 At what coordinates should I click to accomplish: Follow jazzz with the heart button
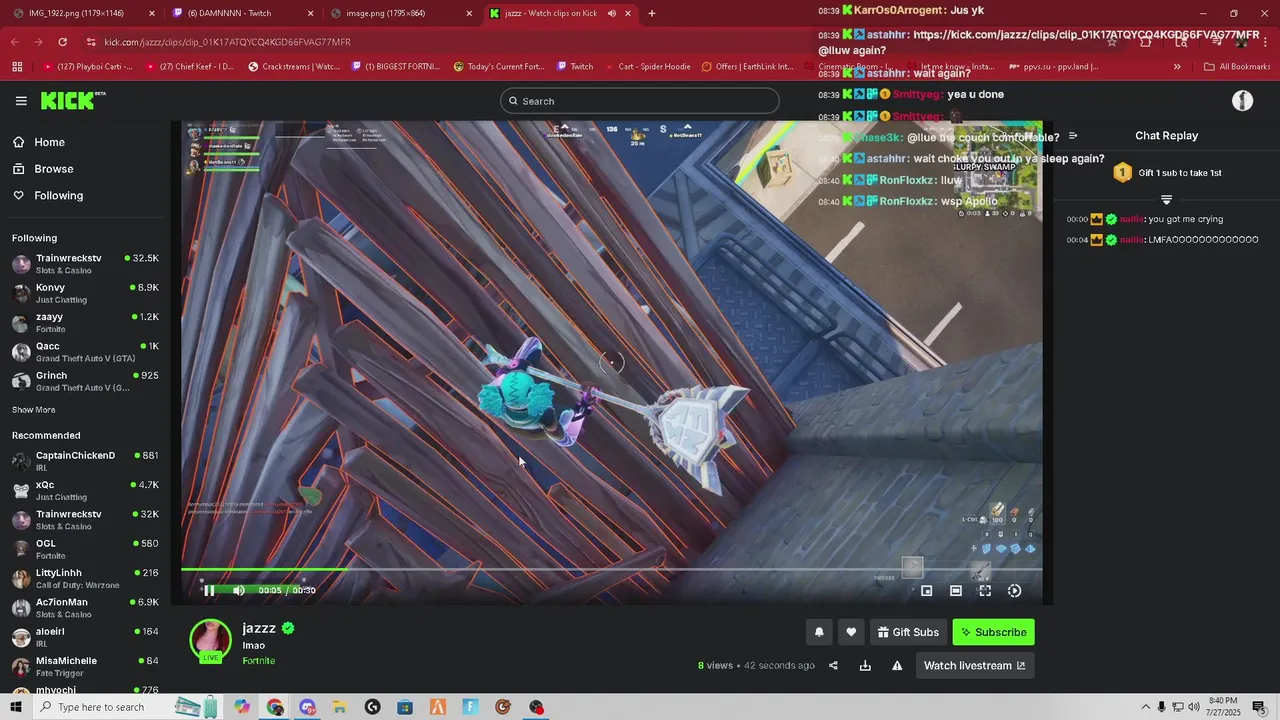851,632
